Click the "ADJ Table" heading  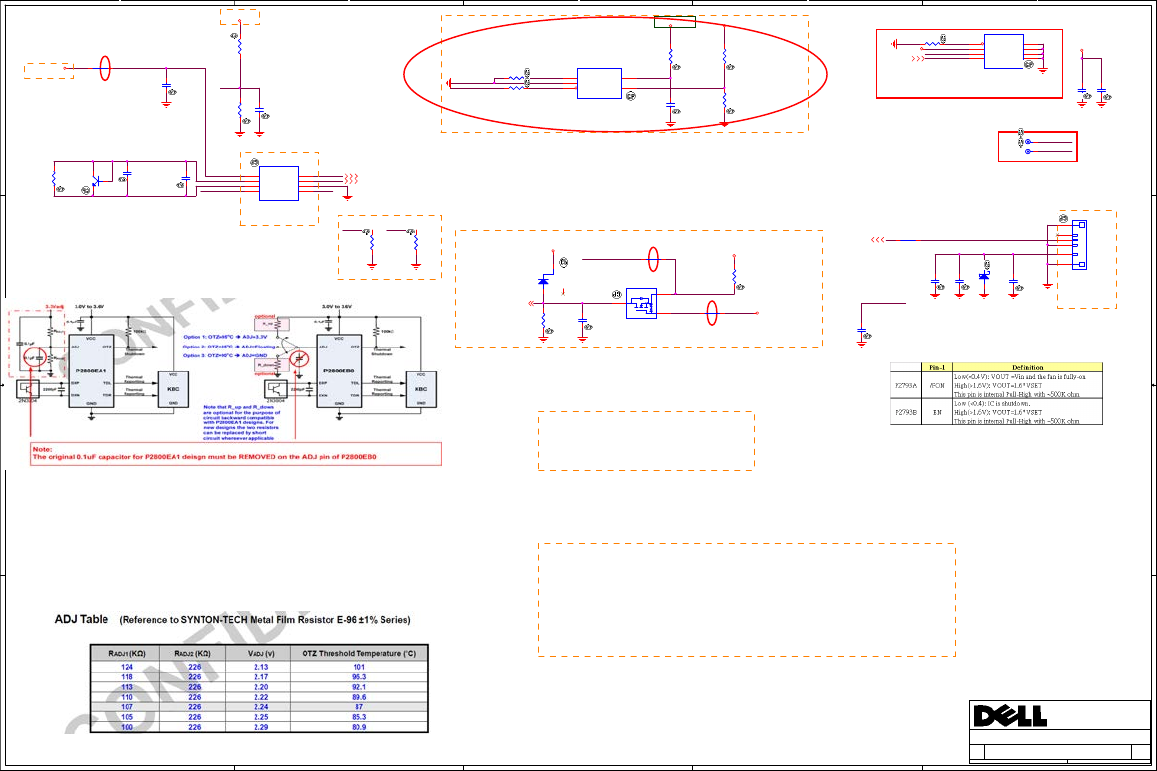[81, 619]
